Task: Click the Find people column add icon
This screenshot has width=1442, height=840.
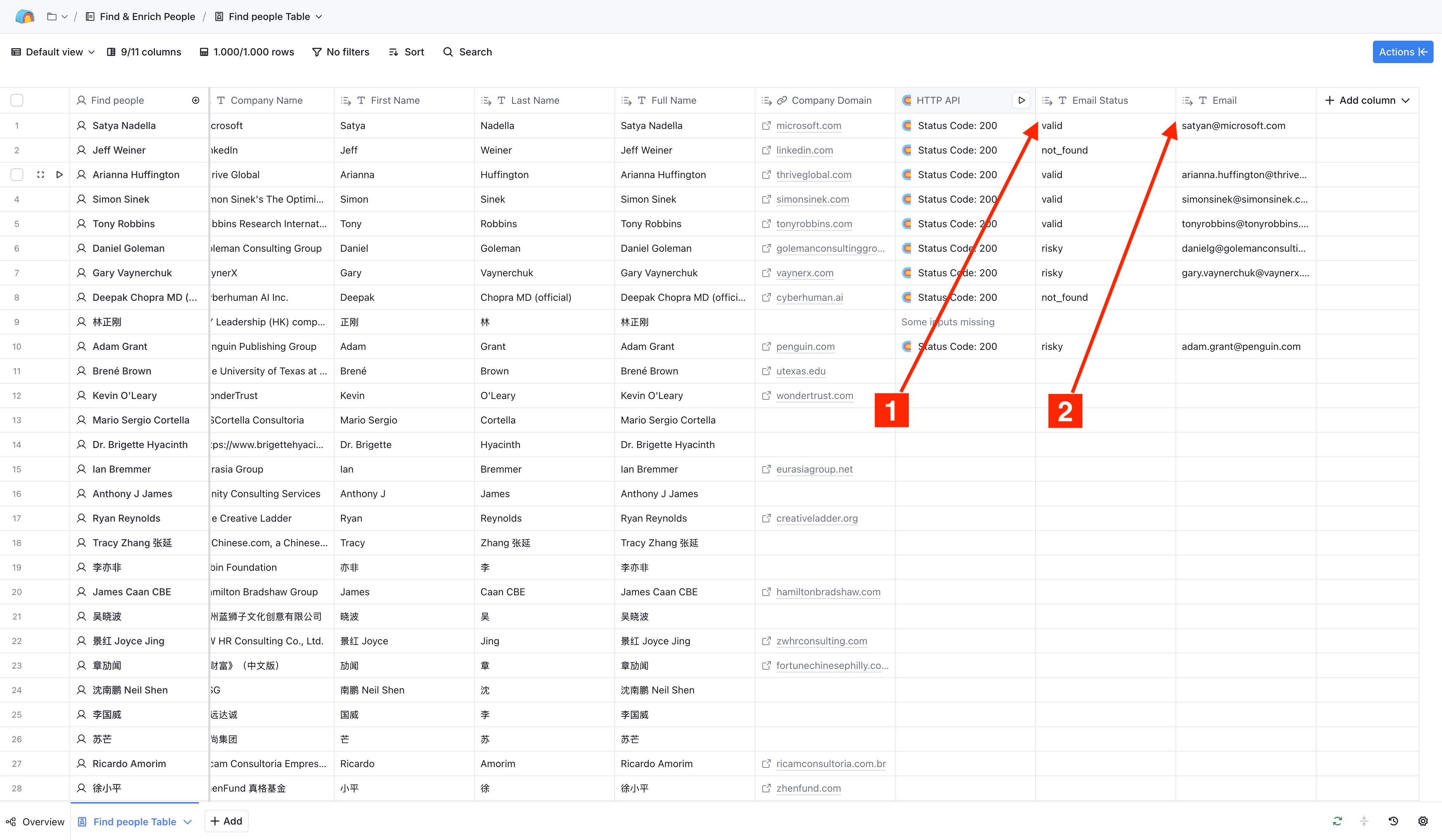Action: pyautogui.click(x=196, y=100)
